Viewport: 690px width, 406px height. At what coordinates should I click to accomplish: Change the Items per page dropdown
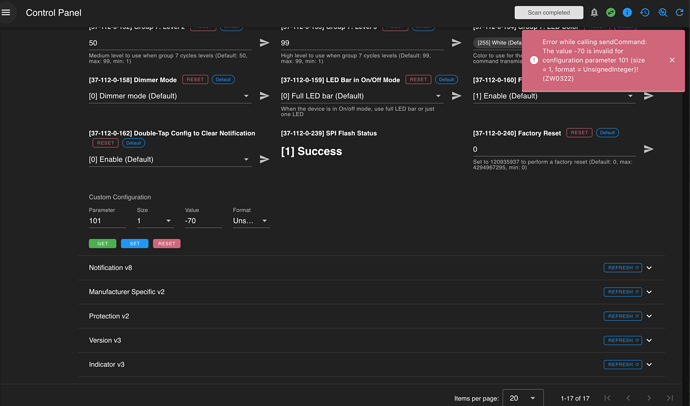click(x=523, y=398)
